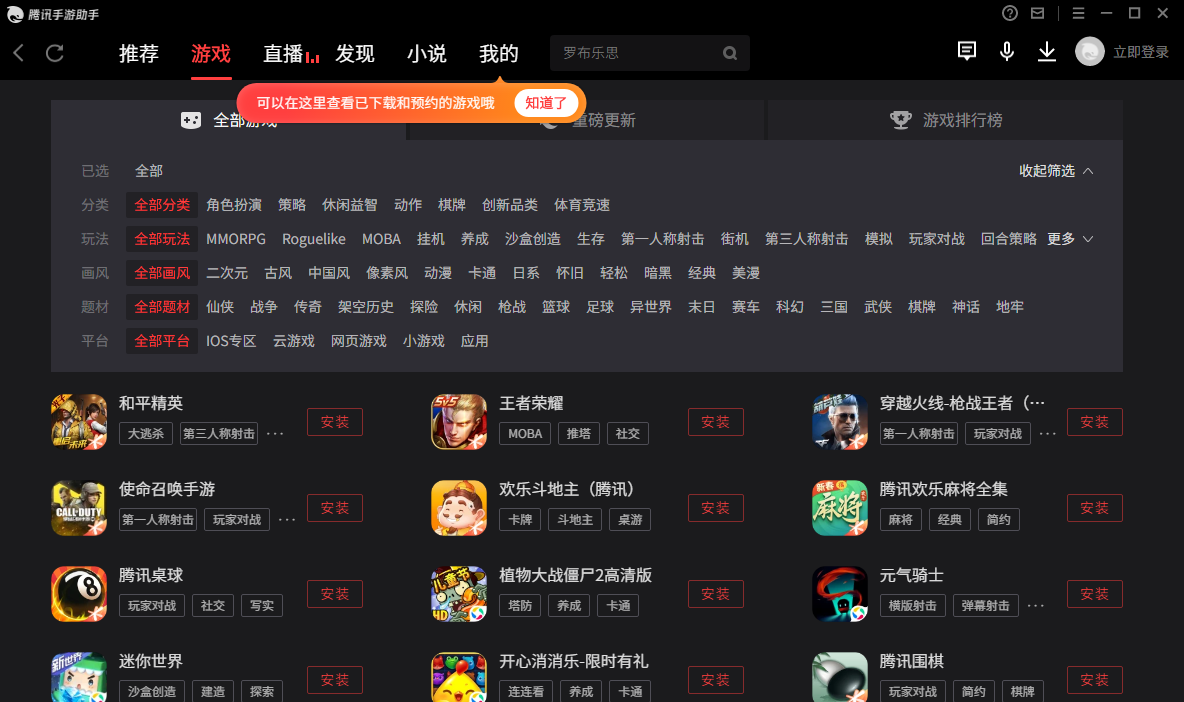Install 腾讯欢乐麻将全集

1094,508
